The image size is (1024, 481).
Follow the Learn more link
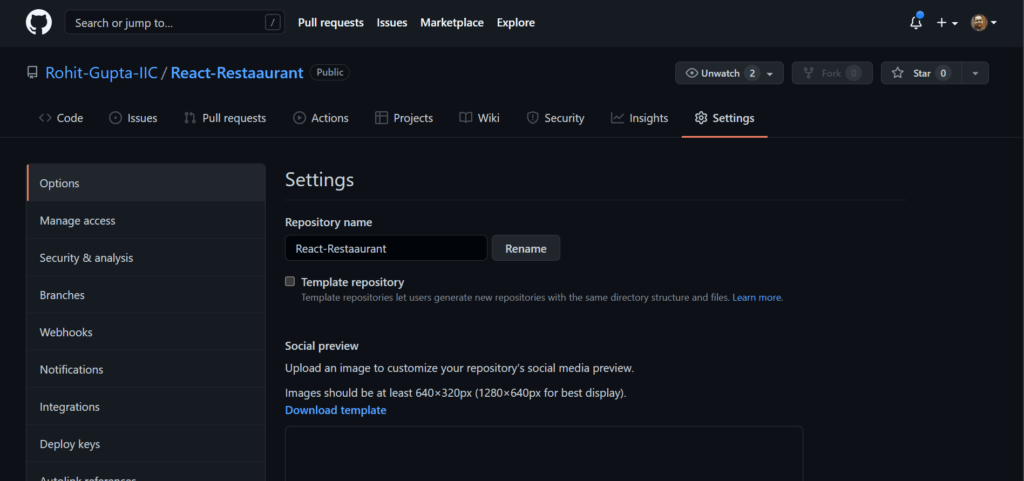click(x=758, y=298)
